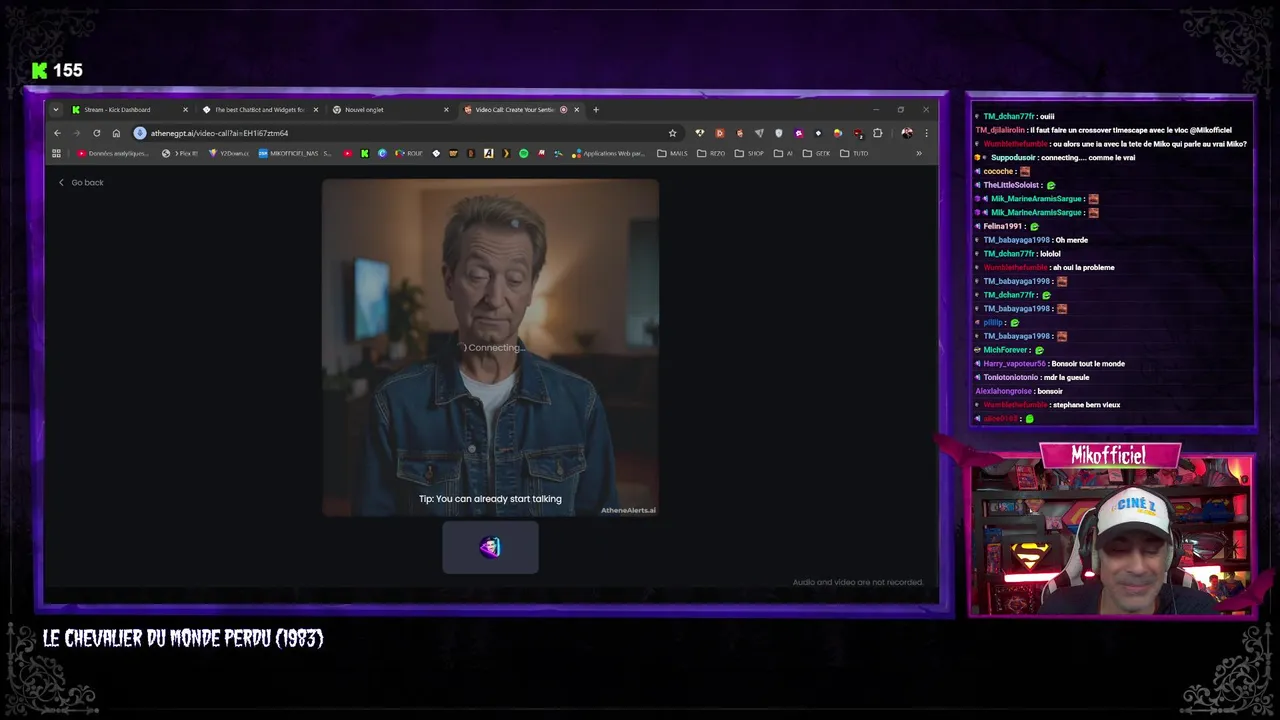The width and height of the screenshot is (1280, 720).
Task: Expand the SHOP bookmark folder
Action: coord(749,153)
